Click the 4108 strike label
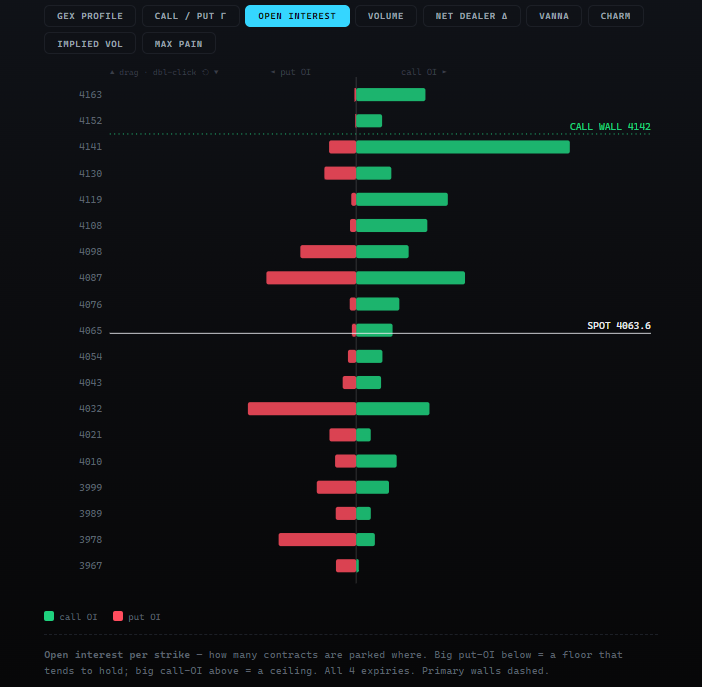702x687 pixels. pos(90,226)
